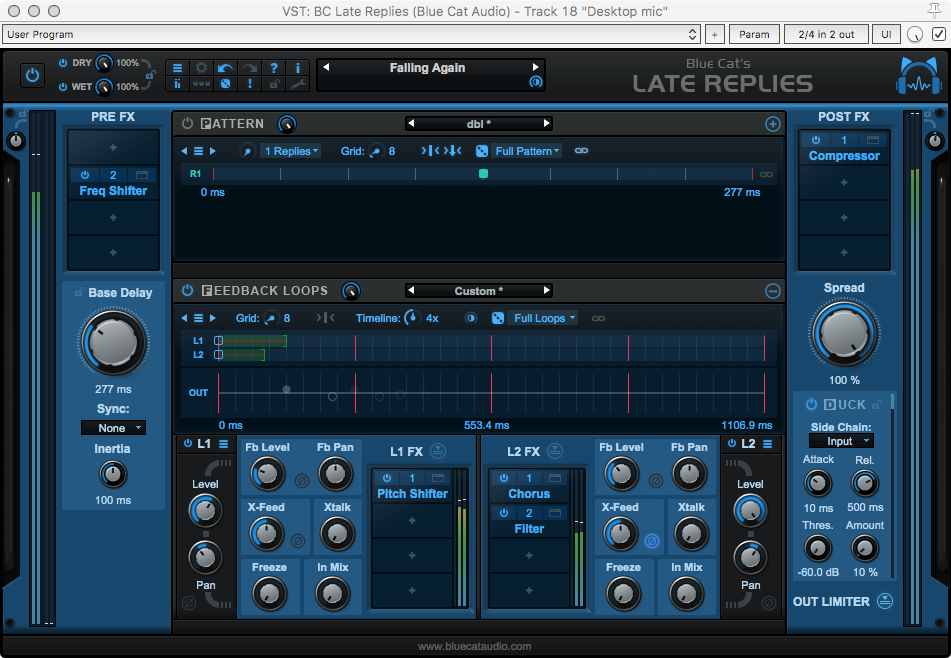This screenshot has height=658, width=951.
Task: Open the L1 loop menu icon
Action: click(x=223, y=444)
